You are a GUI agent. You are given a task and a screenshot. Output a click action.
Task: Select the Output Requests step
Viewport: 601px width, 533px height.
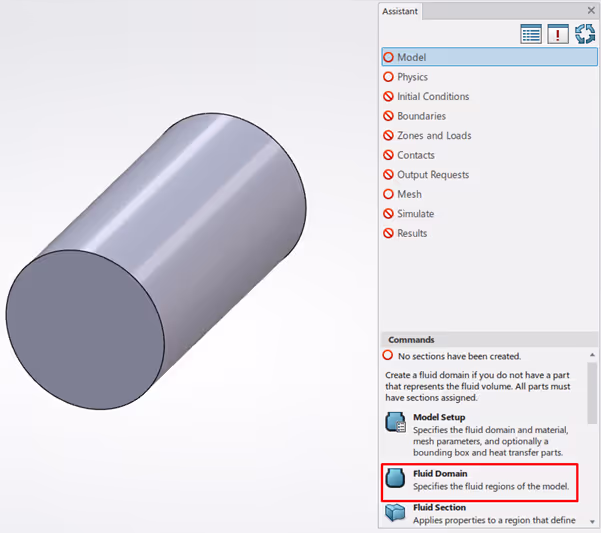click(489, 174)
